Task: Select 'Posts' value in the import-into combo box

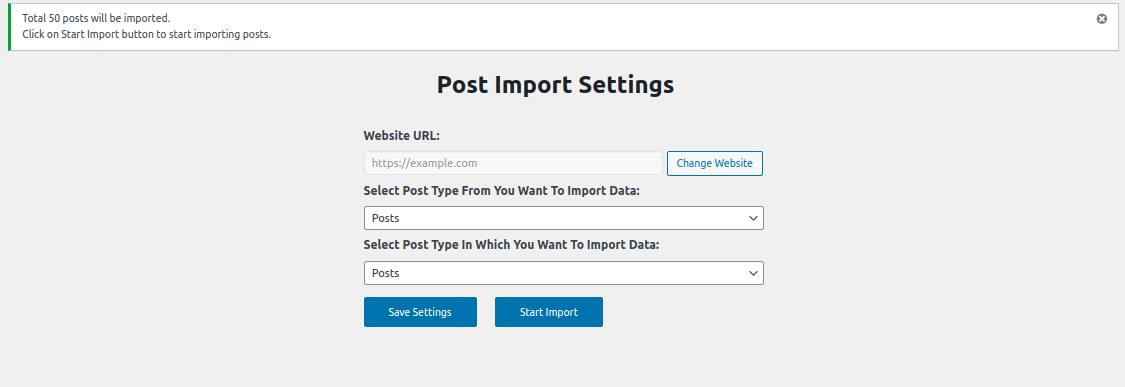Action: 385,273
